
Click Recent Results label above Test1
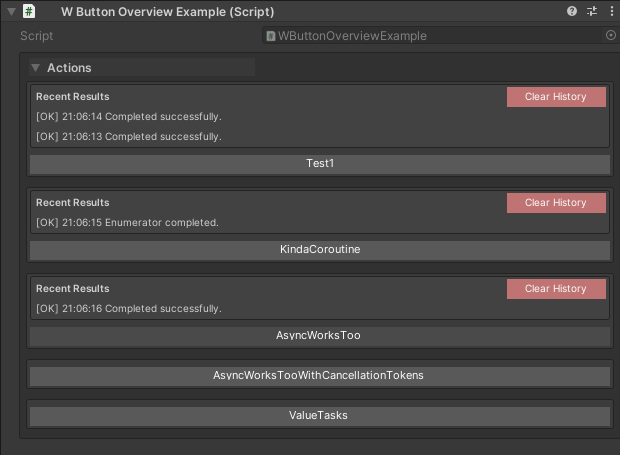click(x=73, y=97)
